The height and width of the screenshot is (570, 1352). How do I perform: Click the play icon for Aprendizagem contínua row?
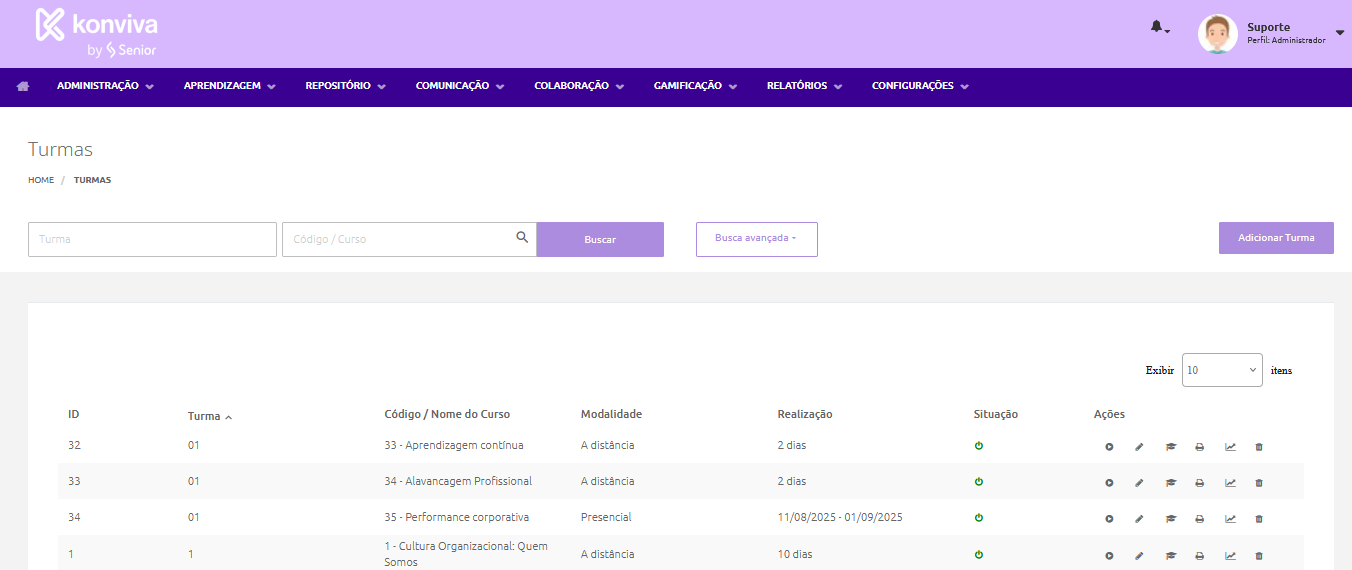(1109, 447)
